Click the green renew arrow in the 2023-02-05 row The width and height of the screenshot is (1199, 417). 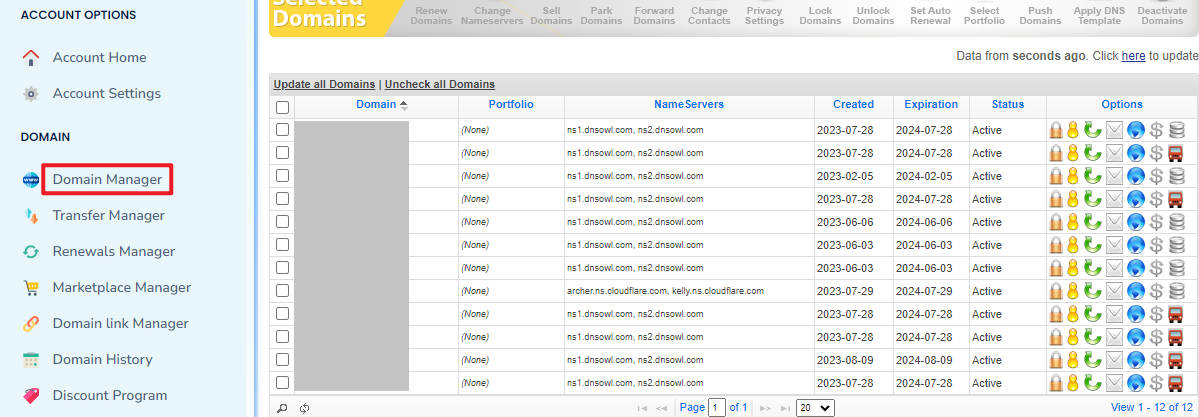pyautogui.click(x=1093, y=176)
